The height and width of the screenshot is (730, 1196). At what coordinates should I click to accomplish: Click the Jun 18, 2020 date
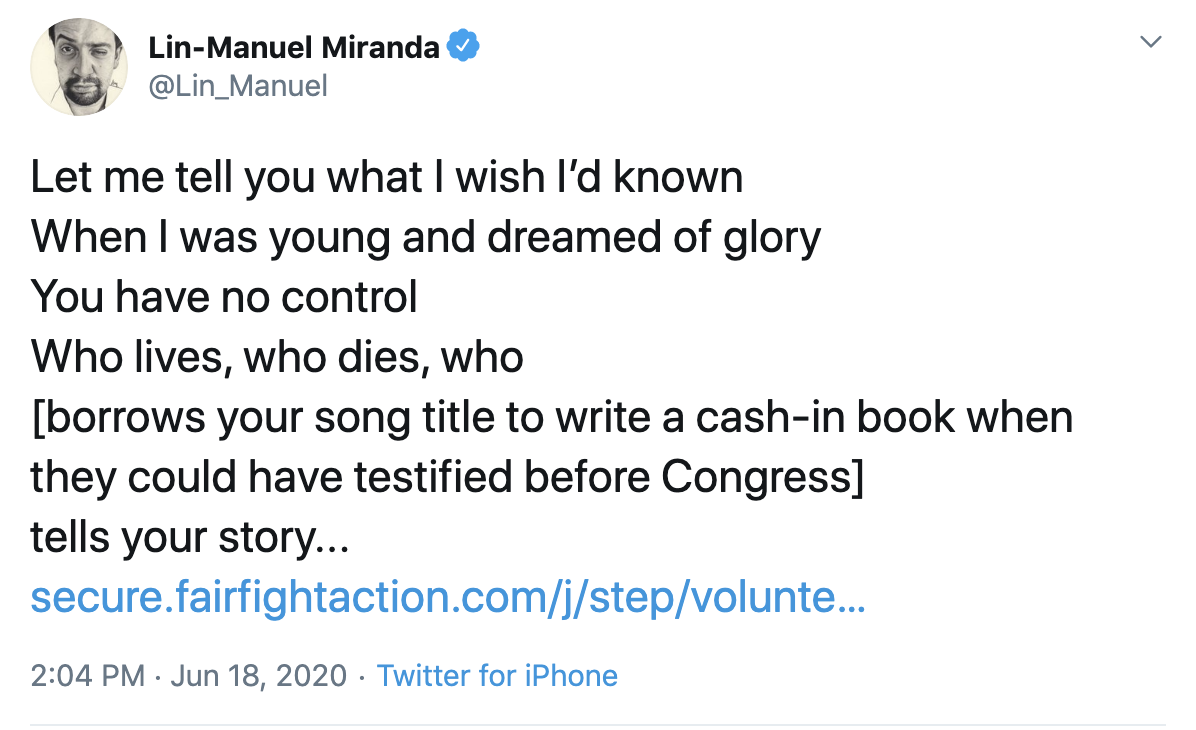[259, 676]
